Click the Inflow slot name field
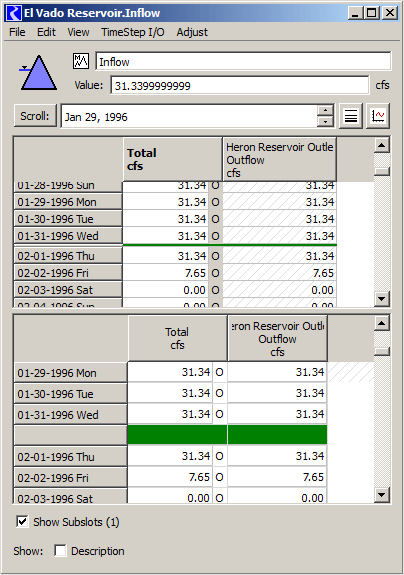Viewport: 404px width, 575px height. click(243, 61)
